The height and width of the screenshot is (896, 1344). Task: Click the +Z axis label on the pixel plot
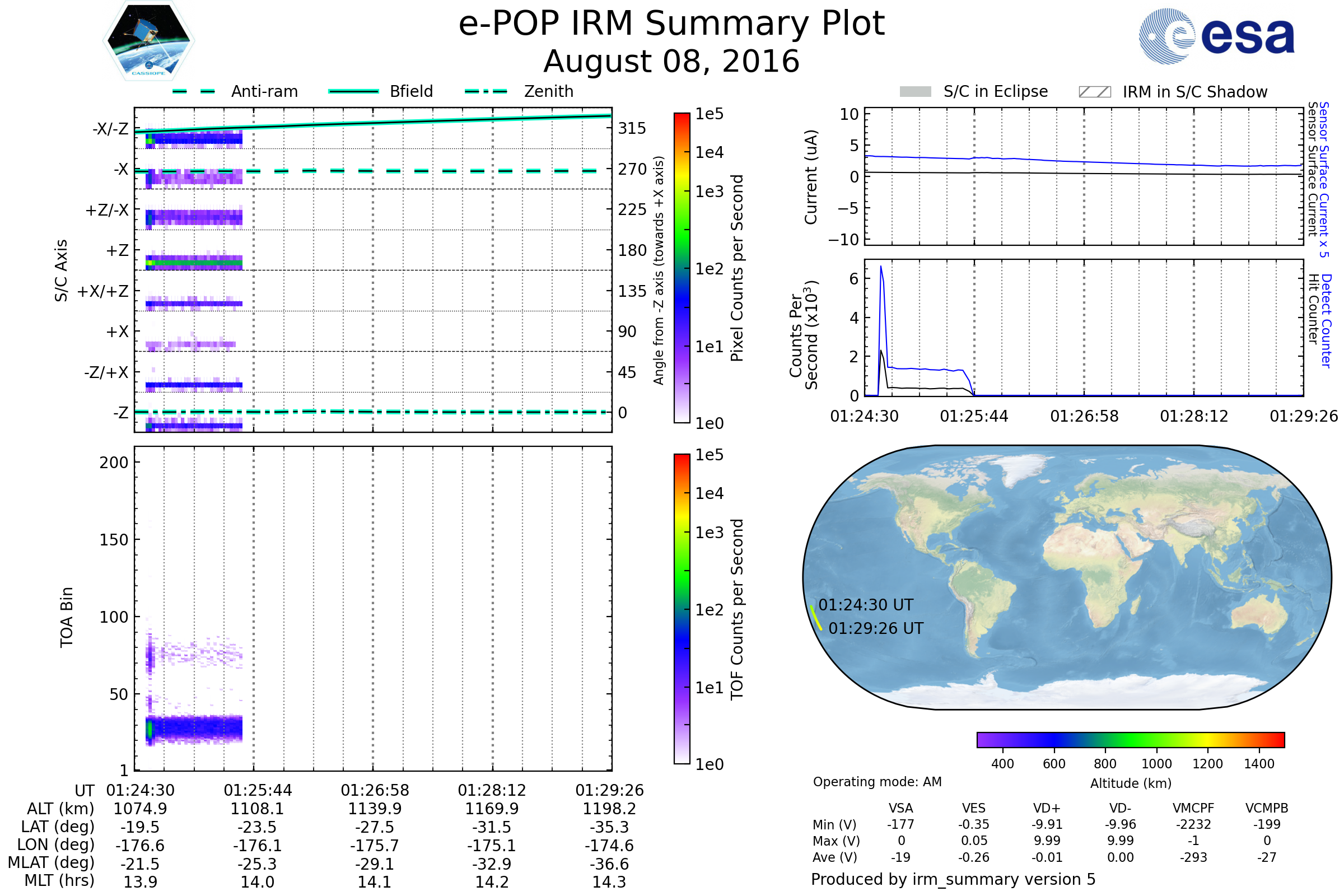pos(117,250)
